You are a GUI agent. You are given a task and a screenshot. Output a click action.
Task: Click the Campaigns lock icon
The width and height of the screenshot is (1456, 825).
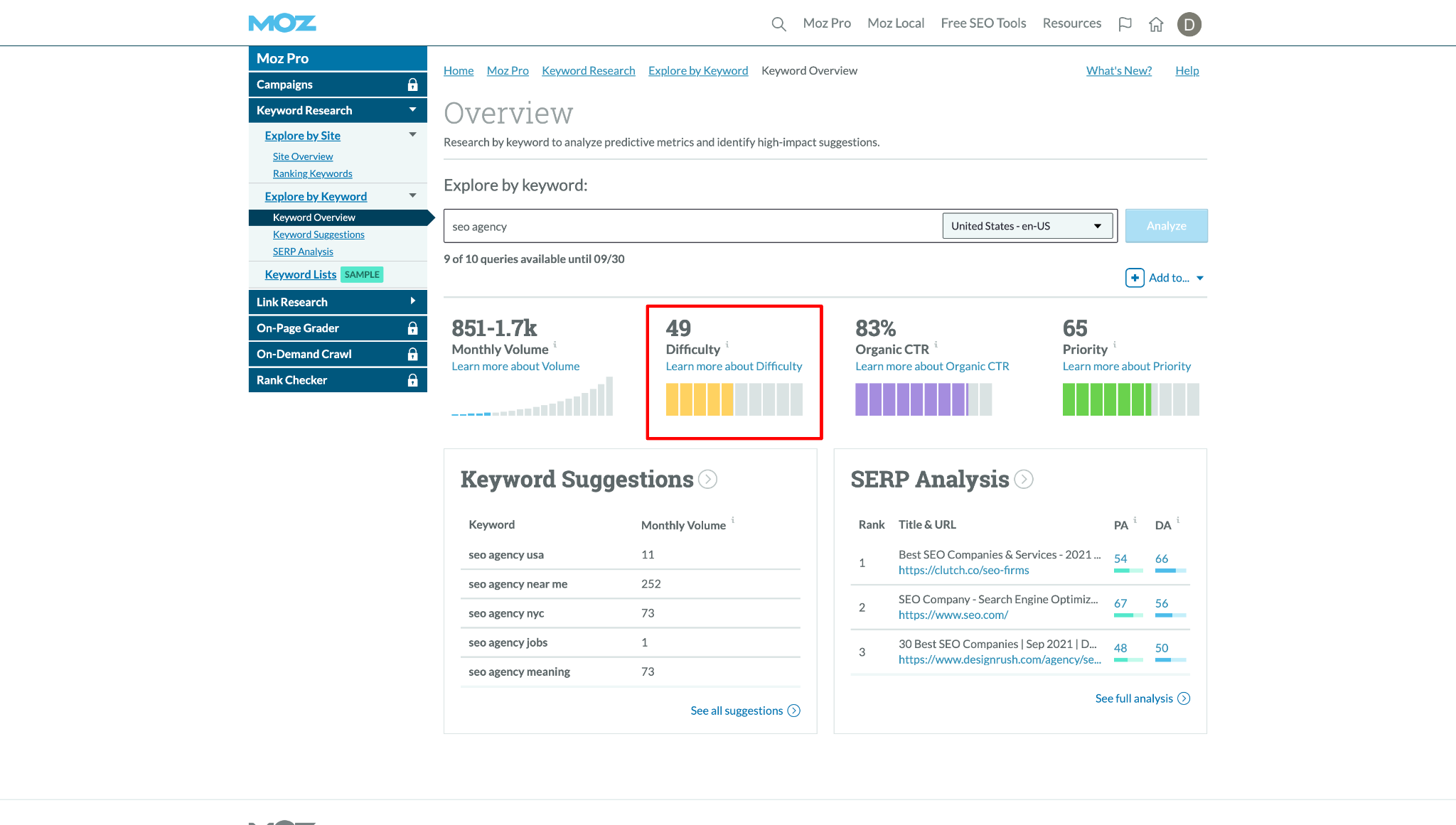tap(412, 85)
